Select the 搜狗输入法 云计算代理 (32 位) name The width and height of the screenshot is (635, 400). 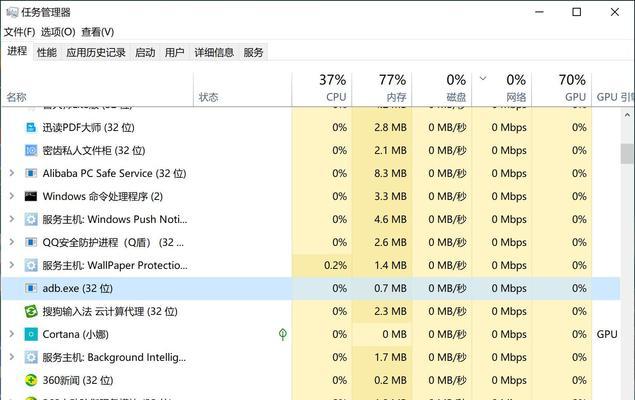pyautogui.click(x=110, y=311)
